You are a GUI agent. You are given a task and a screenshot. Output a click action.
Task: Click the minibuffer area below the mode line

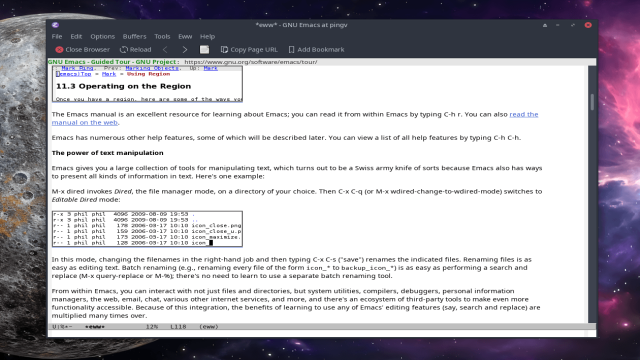(x=318, y=333)
